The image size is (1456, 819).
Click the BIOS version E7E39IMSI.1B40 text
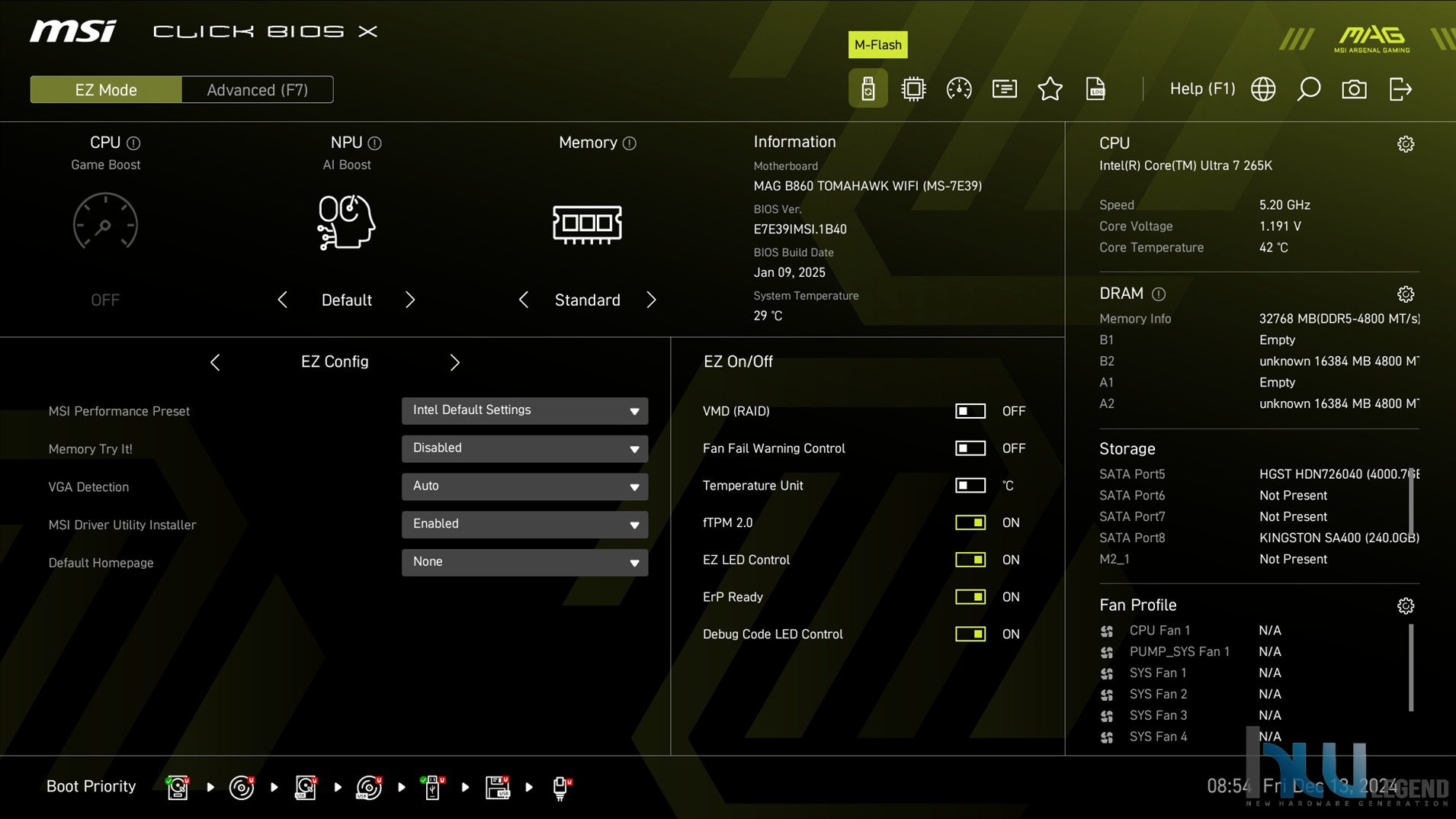[800, 229]
